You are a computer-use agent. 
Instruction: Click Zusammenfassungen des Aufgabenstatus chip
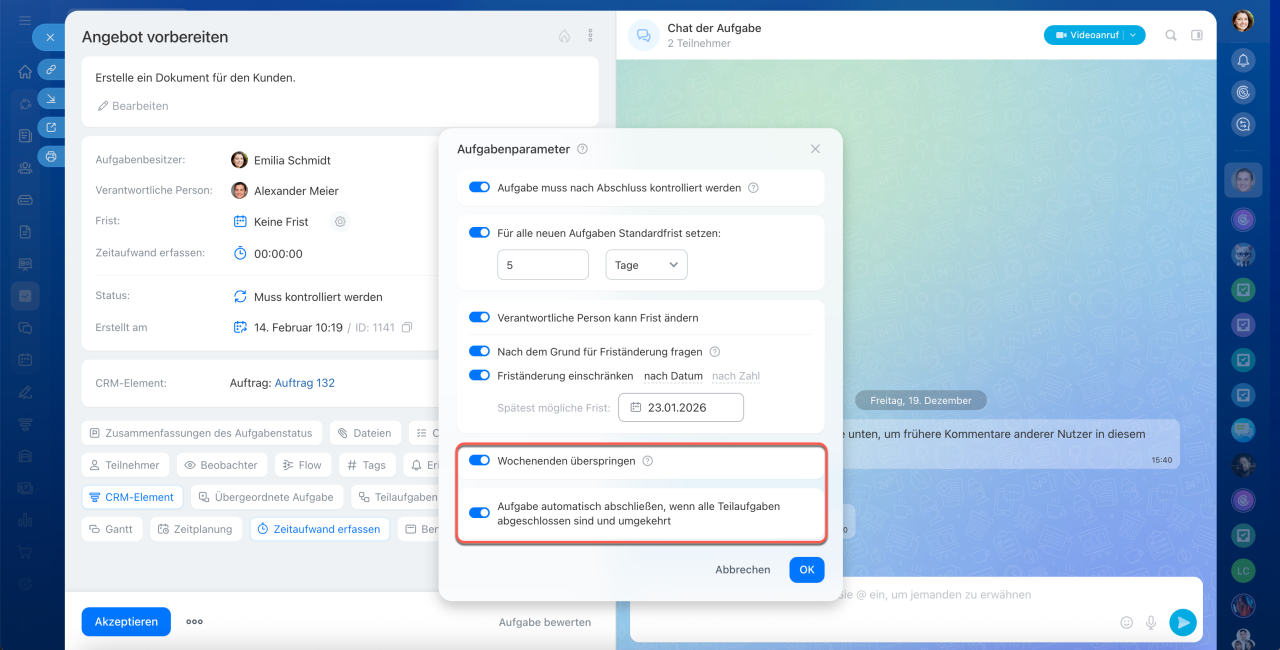tap(201, 433)
